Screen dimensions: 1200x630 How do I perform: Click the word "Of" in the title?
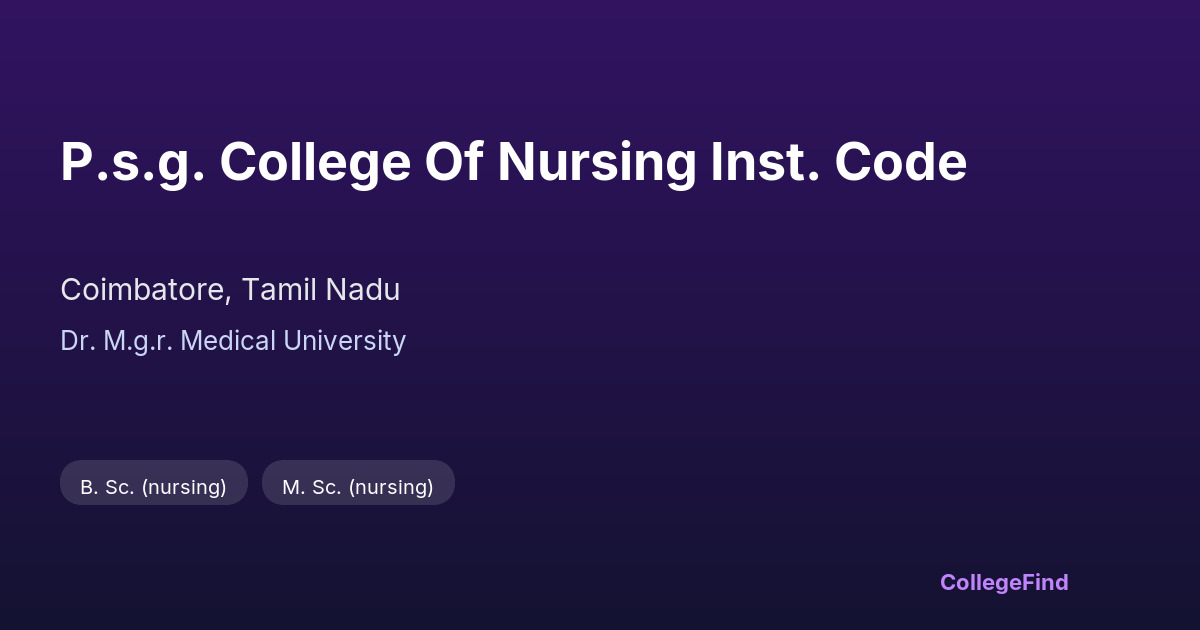tap(454, 162)
